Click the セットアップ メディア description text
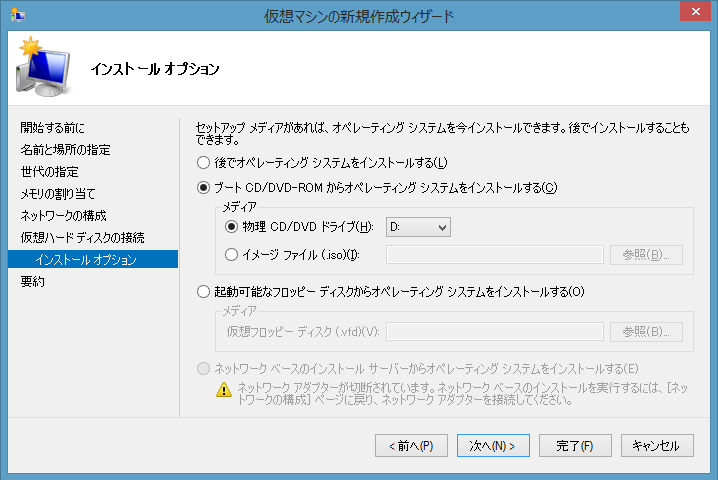The width and height of the screenshot is (718, 480). 442,134
